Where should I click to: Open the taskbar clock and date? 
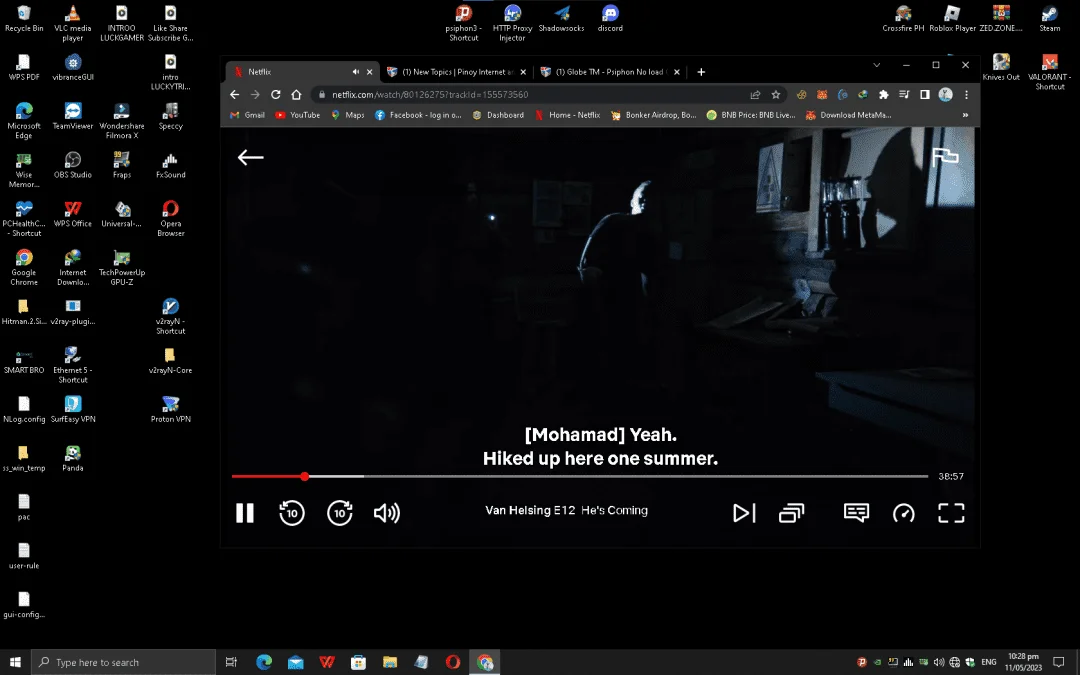click(1023, 662)
